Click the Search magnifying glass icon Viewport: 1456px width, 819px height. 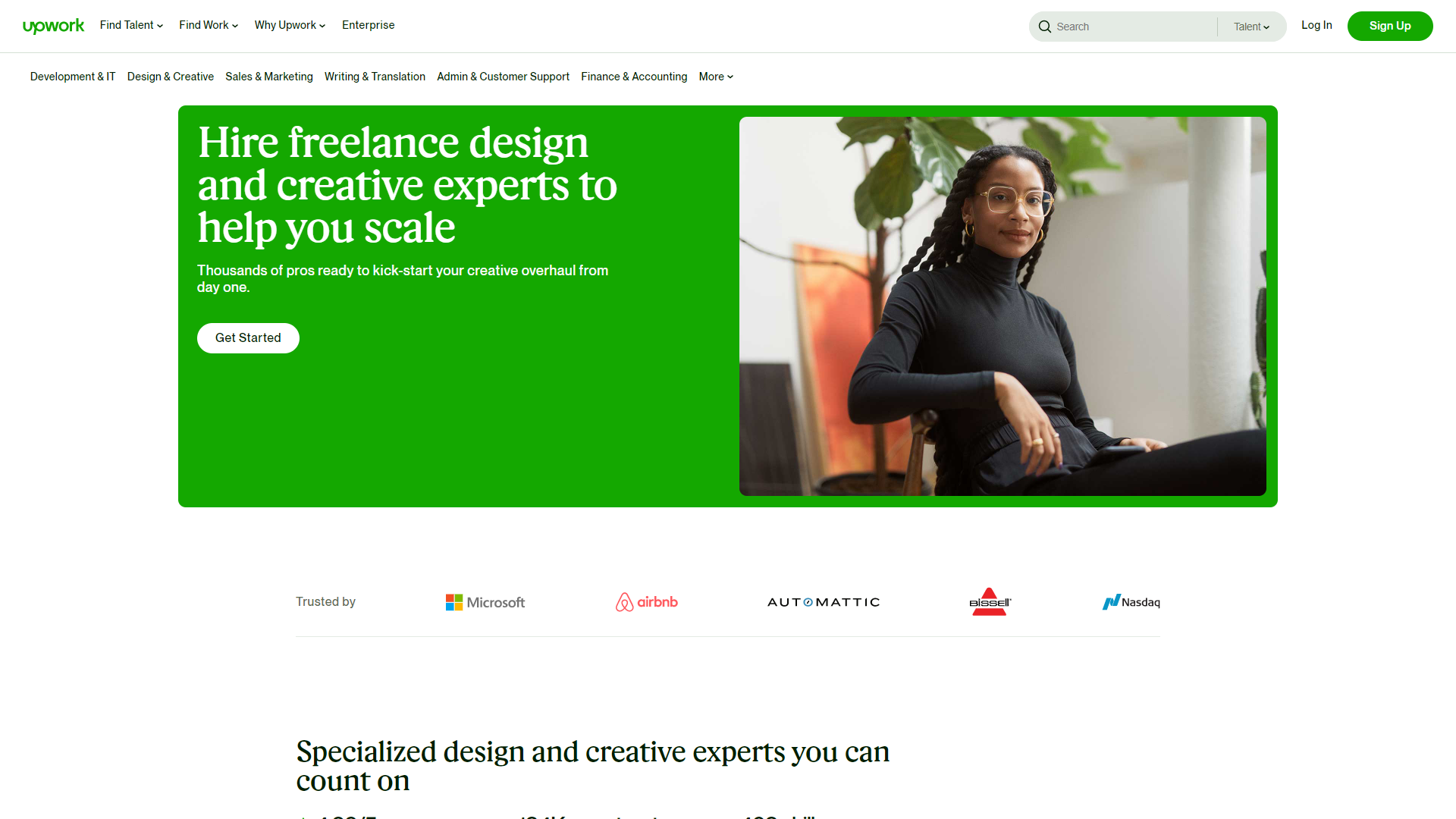1045,27
